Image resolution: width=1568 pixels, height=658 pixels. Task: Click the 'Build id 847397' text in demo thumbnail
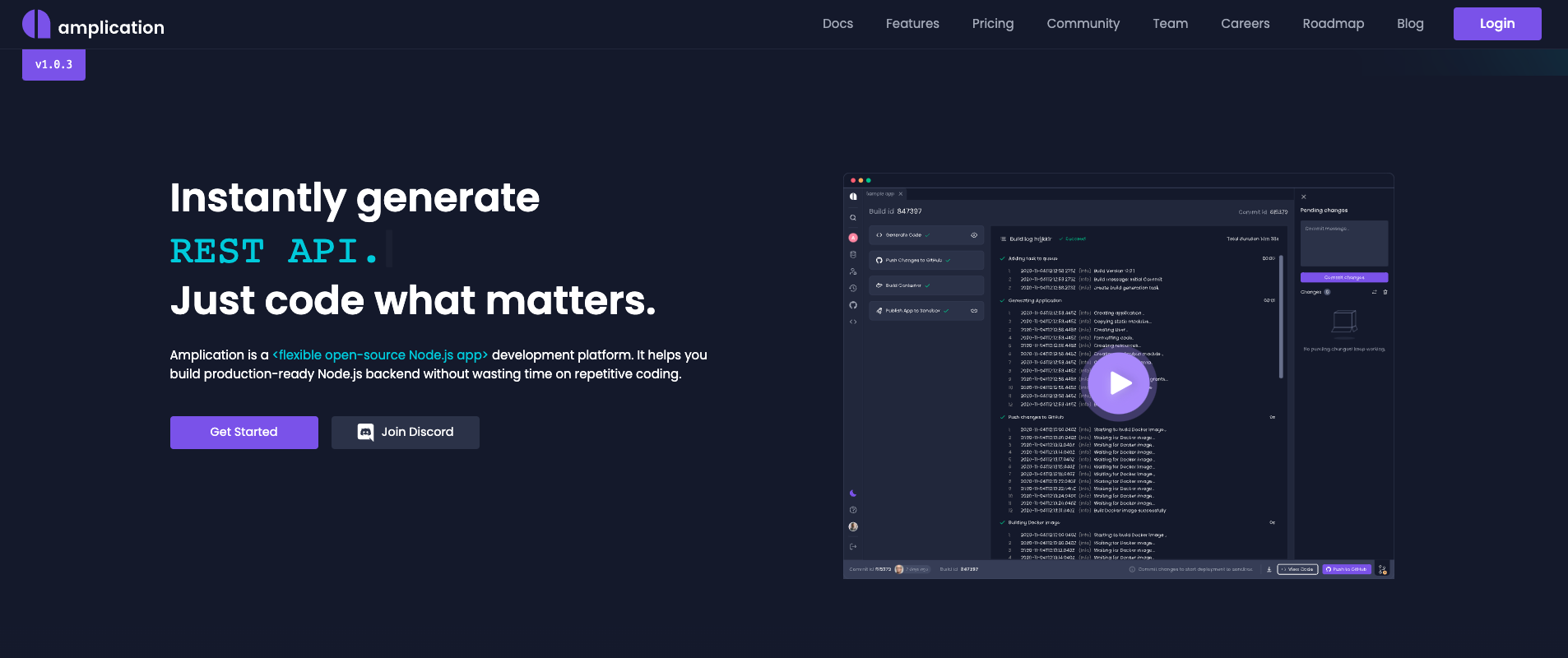coord(895,211)
